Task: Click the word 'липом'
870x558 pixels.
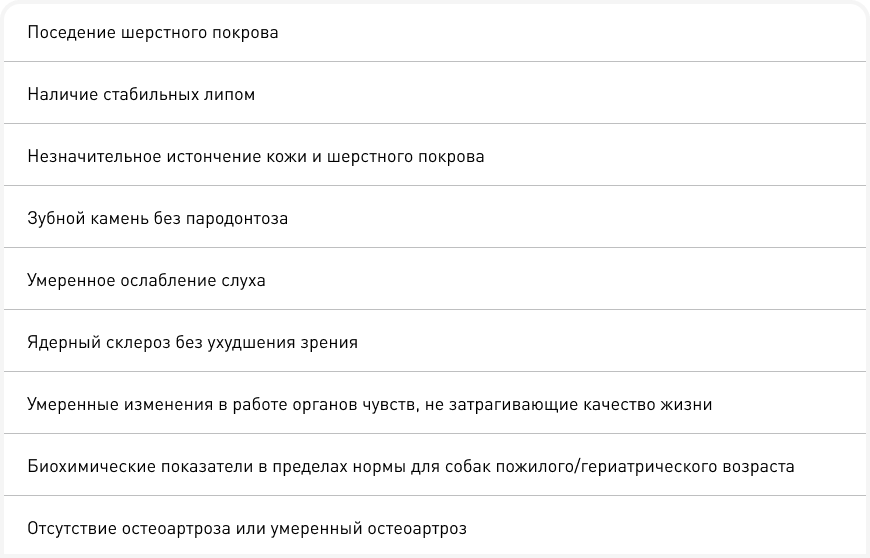Action: coord(232,95)
